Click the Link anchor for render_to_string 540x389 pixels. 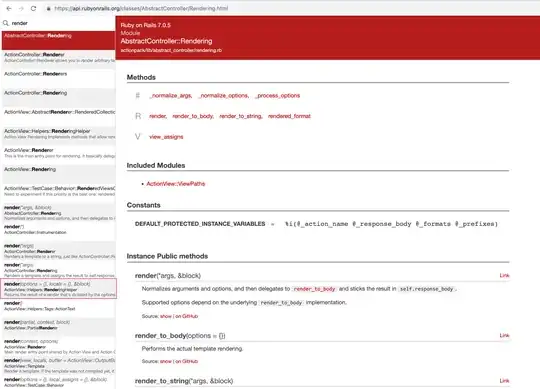[504, 381]
